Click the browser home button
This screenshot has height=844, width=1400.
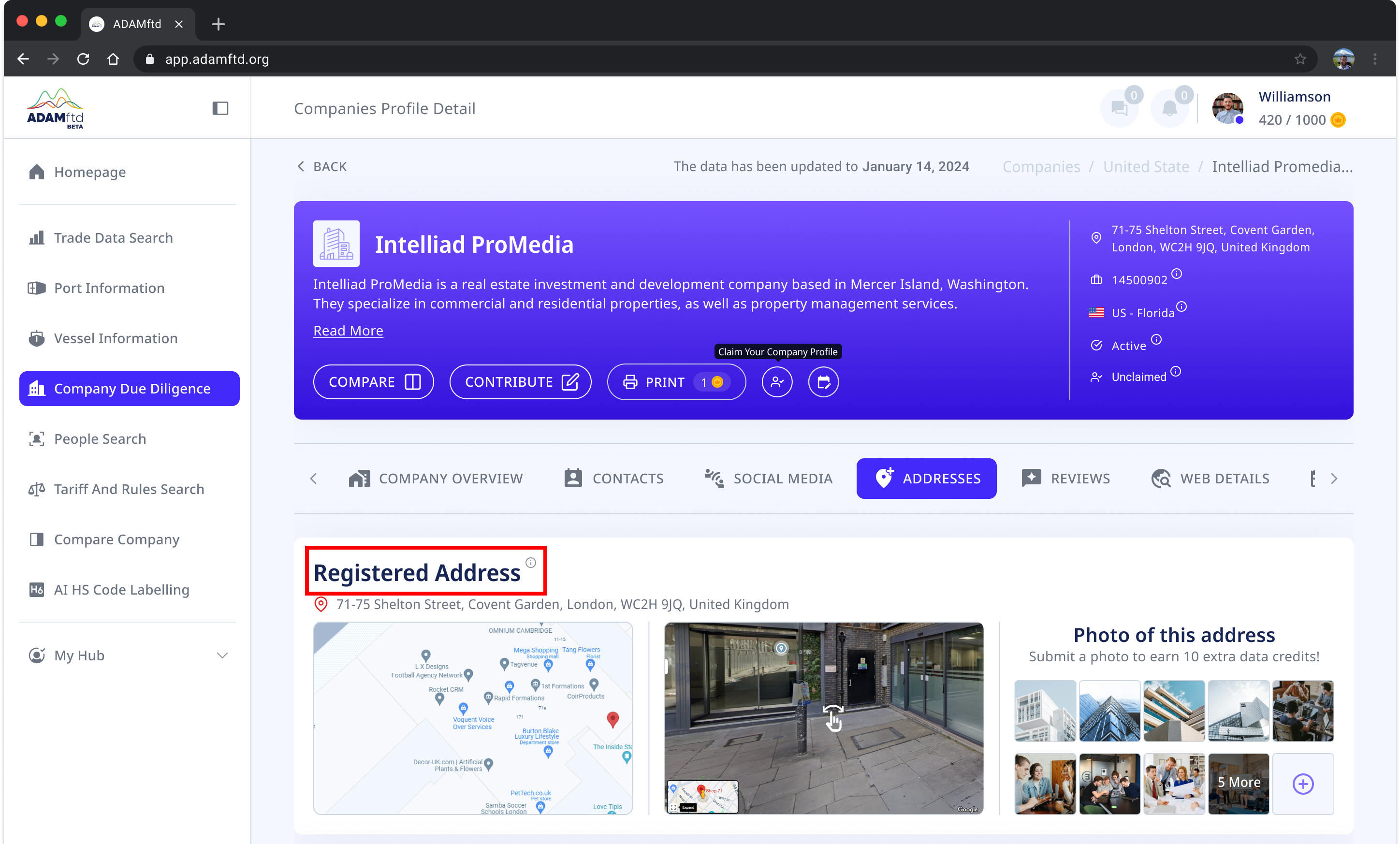tap(113, 58)
